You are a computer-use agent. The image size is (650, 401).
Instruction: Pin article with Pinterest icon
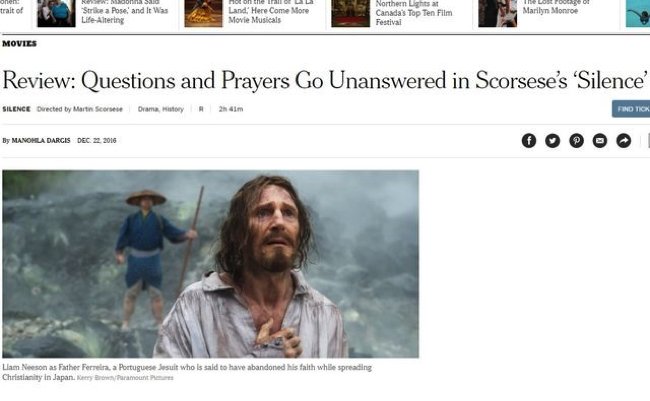pos(576,141)
